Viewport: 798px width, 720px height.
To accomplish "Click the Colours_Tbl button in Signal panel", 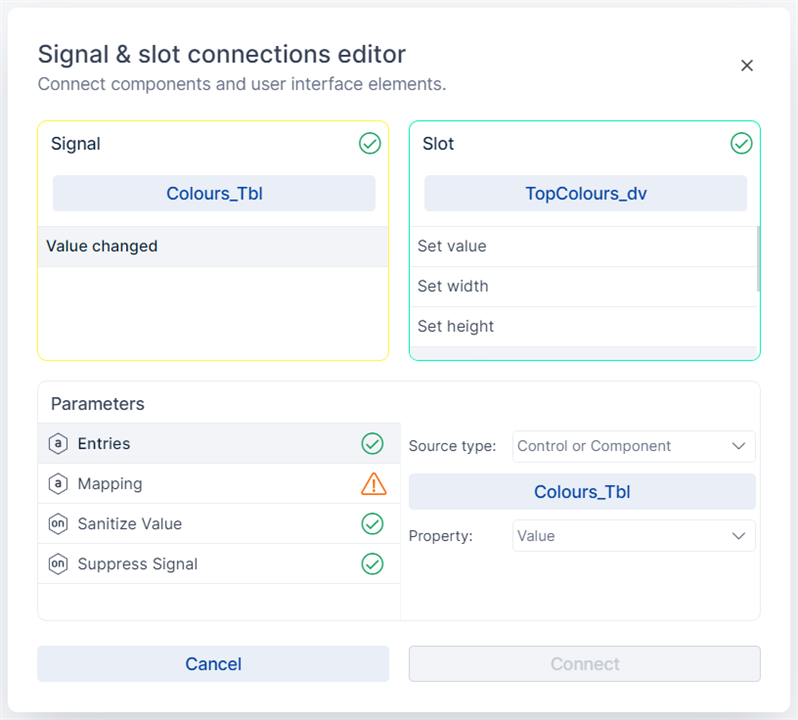I will (214, 193).
